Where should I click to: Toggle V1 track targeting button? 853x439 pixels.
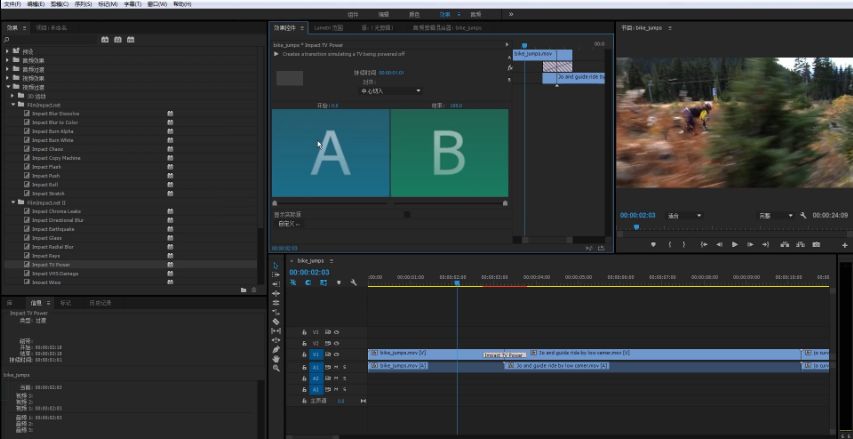click(x=316, y=354)
